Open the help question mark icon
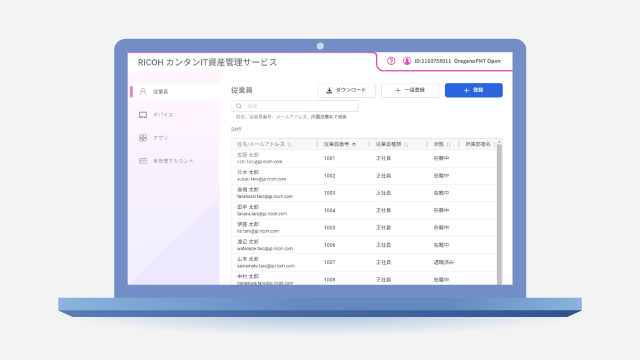This screenshot has height=360, width=640. pyautogui.click(x=391, y=61)
